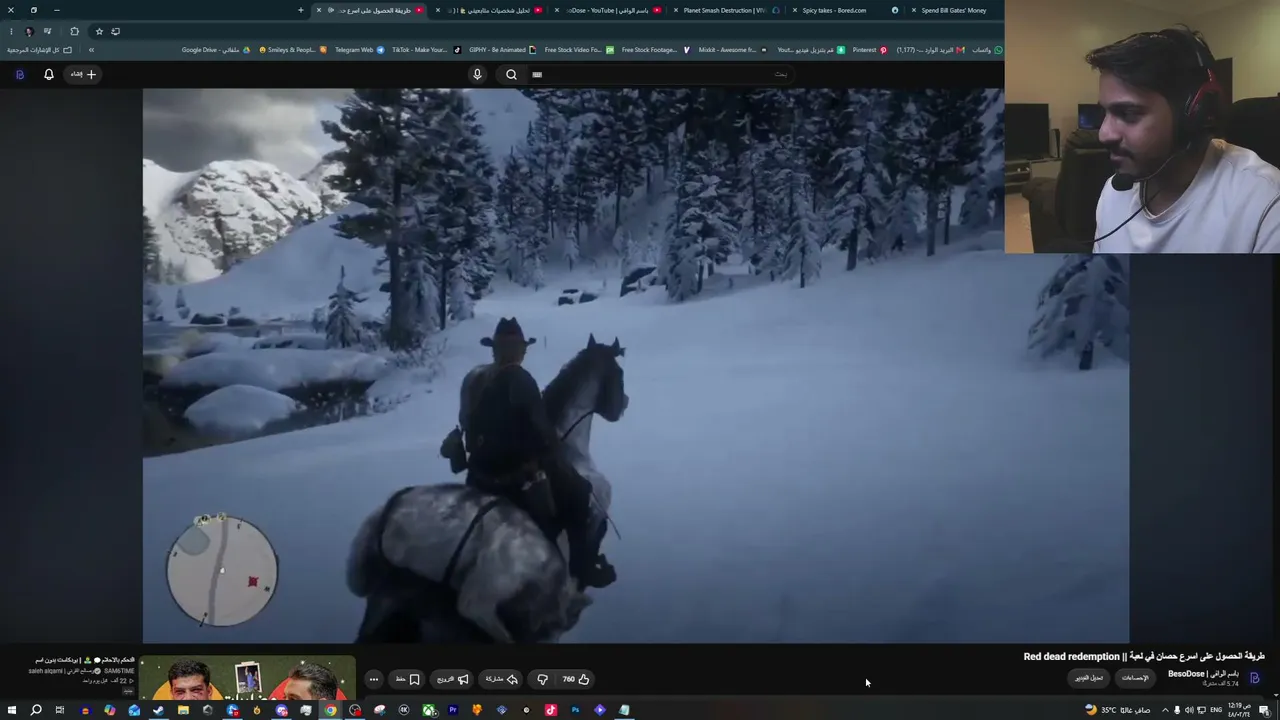The width and height of the screenshot is (1280, 720).
Task: Switch to the BesoDose - YouTube tab
Action: point(609,10)
